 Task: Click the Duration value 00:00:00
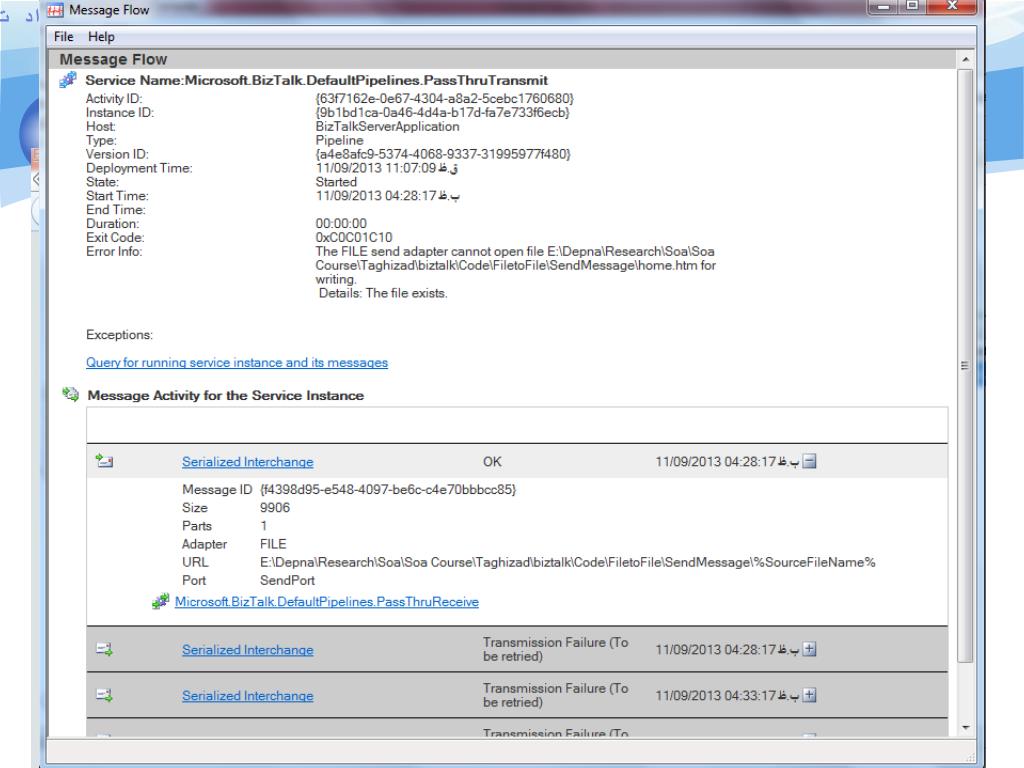[x=341, y=223]
